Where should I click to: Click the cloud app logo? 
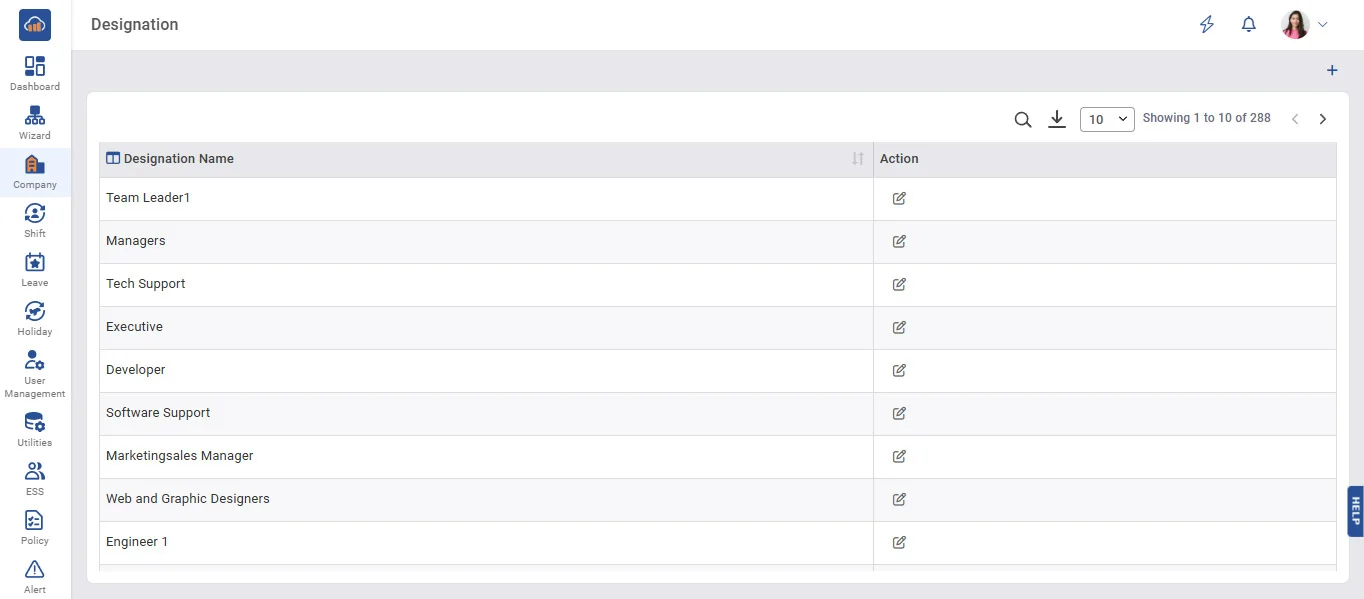coord(35,25)
